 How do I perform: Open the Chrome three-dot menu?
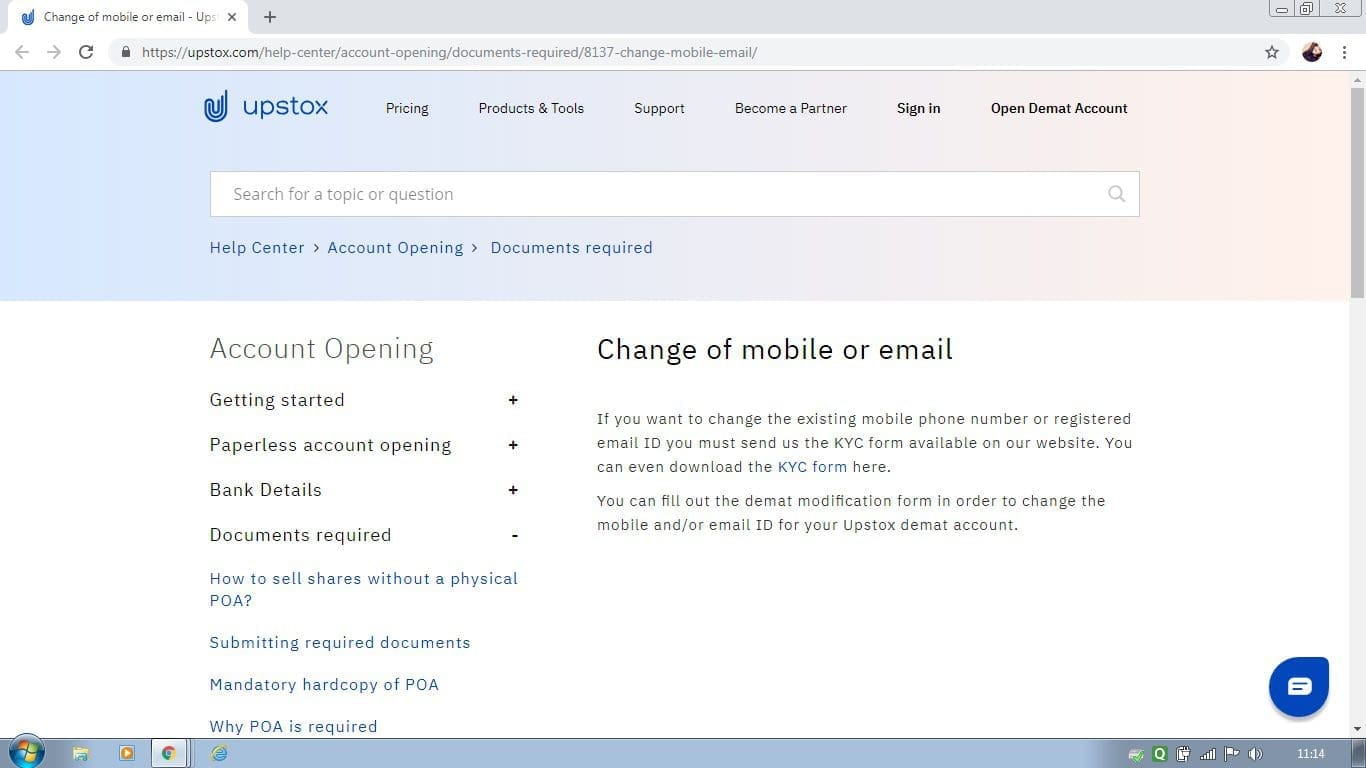point(1344,52)
